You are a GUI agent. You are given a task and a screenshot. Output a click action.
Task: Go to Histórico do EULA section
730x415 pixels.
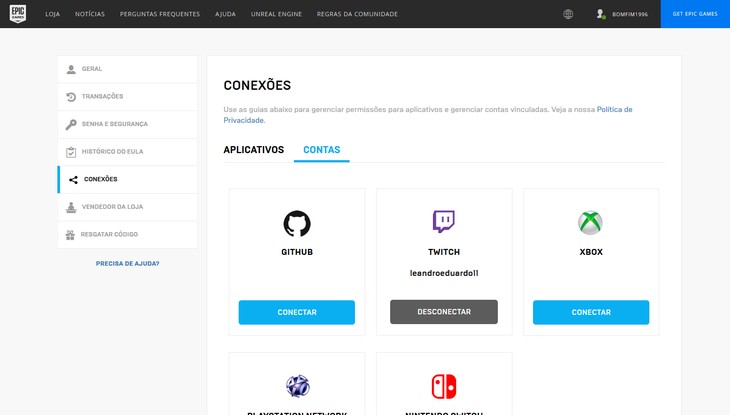tap(128, 152)
